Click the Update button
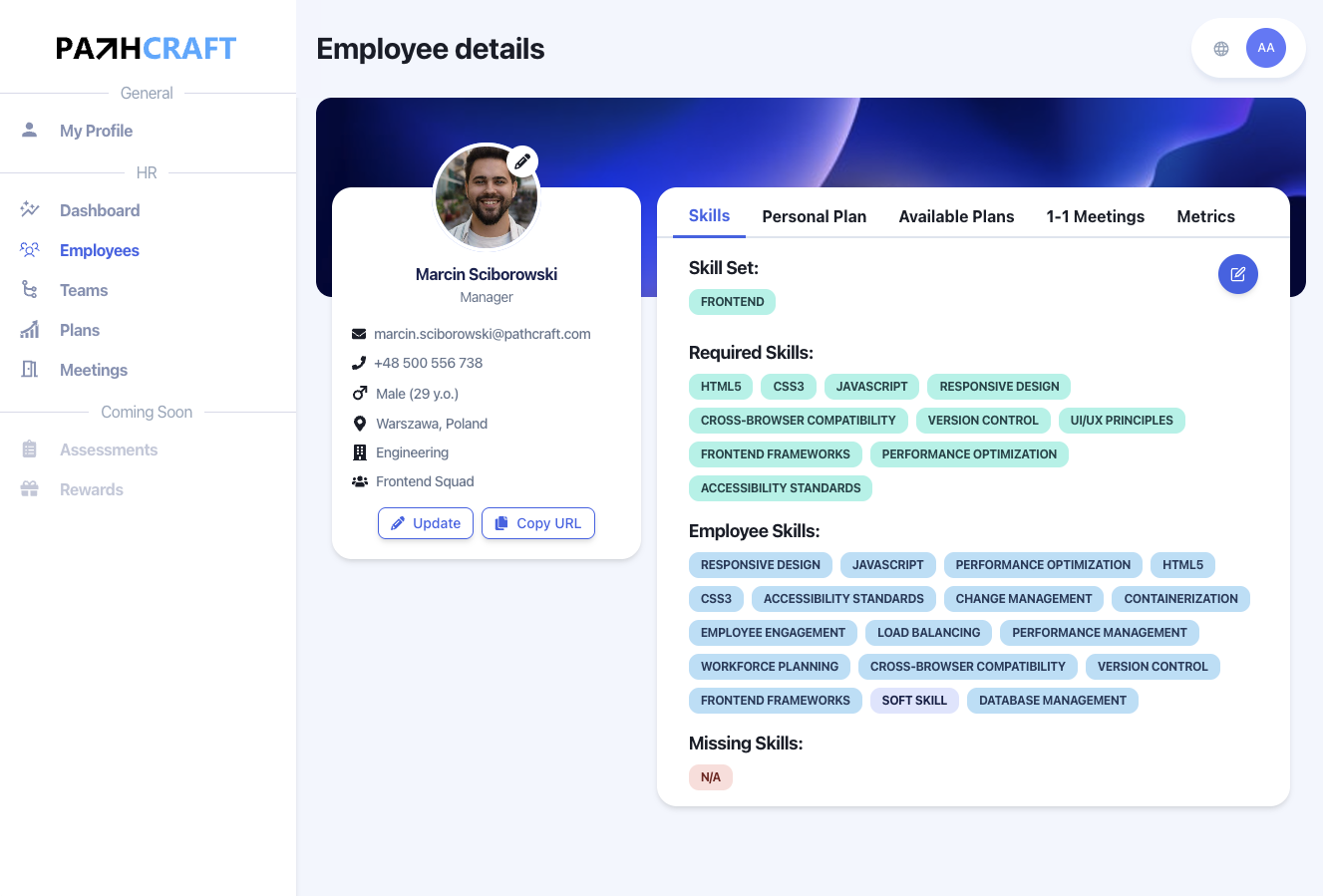The height and width of the screenshot is (896, 1323). (x=426, y=523)
